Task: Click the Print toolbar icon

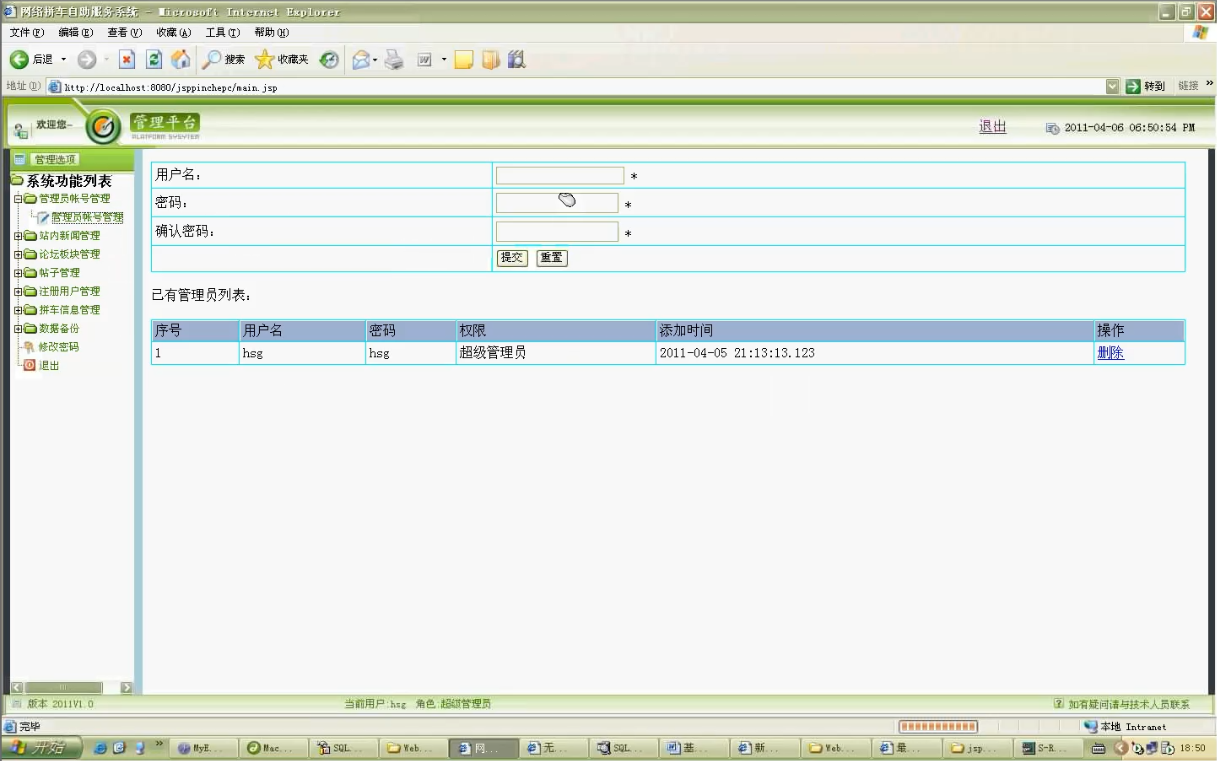Action: click(394, 60)
